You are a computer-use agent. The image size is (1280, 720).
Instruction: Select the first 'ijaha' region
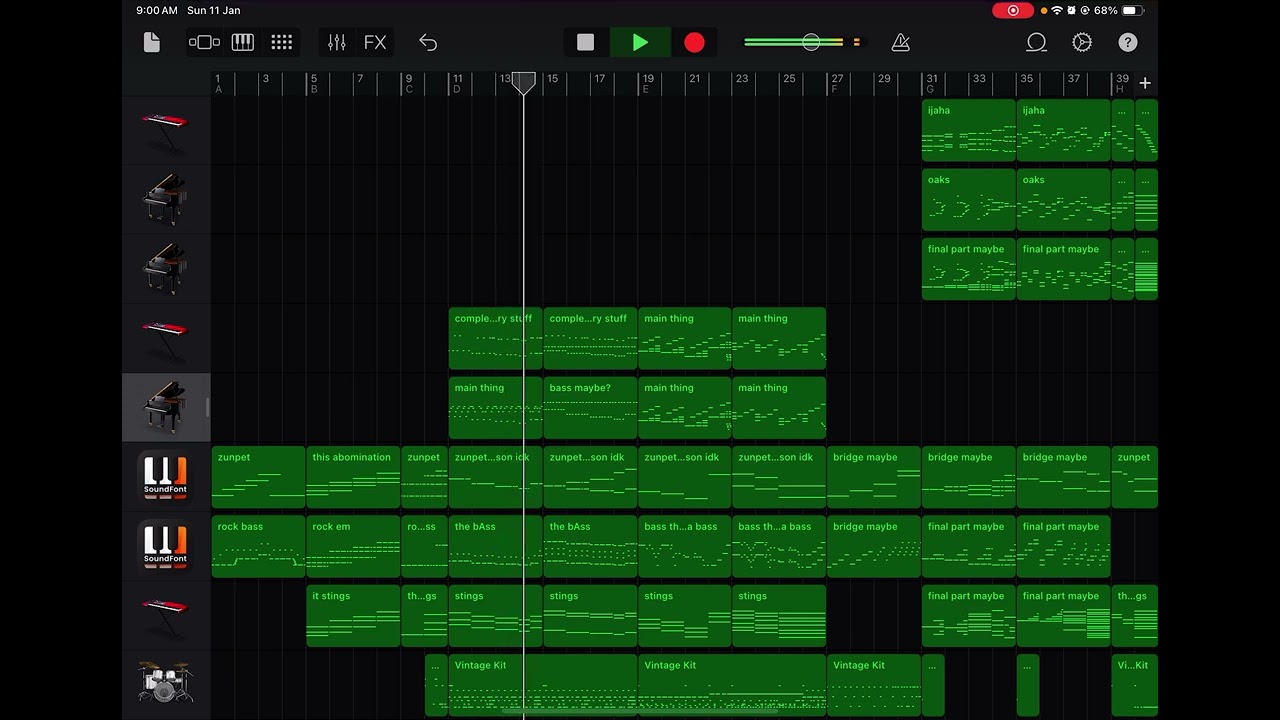(968, 130)
